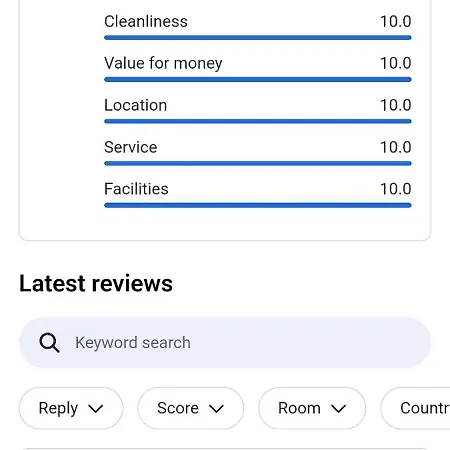The width and height of the screenshot is (450, 450).
Task: Click the Facilities score bar
Action: pos(258,205)
